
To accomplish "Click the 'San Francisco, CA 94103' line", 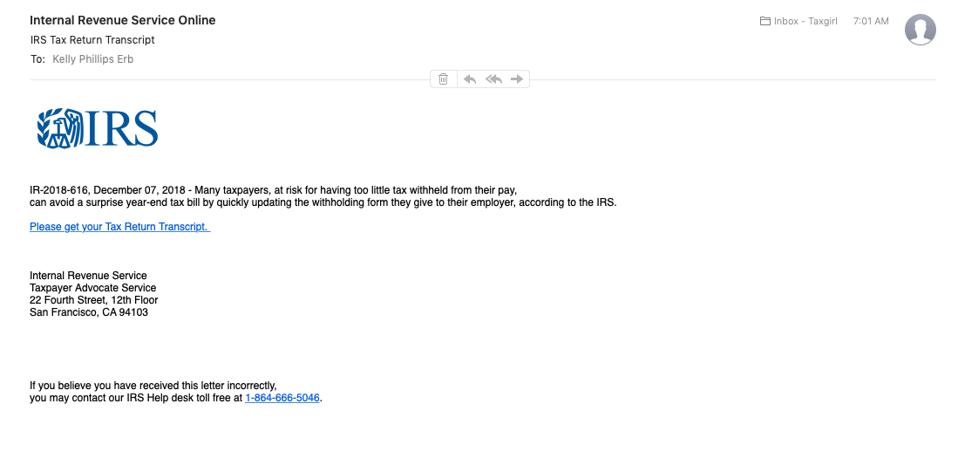I will click(x=89, y=312).
